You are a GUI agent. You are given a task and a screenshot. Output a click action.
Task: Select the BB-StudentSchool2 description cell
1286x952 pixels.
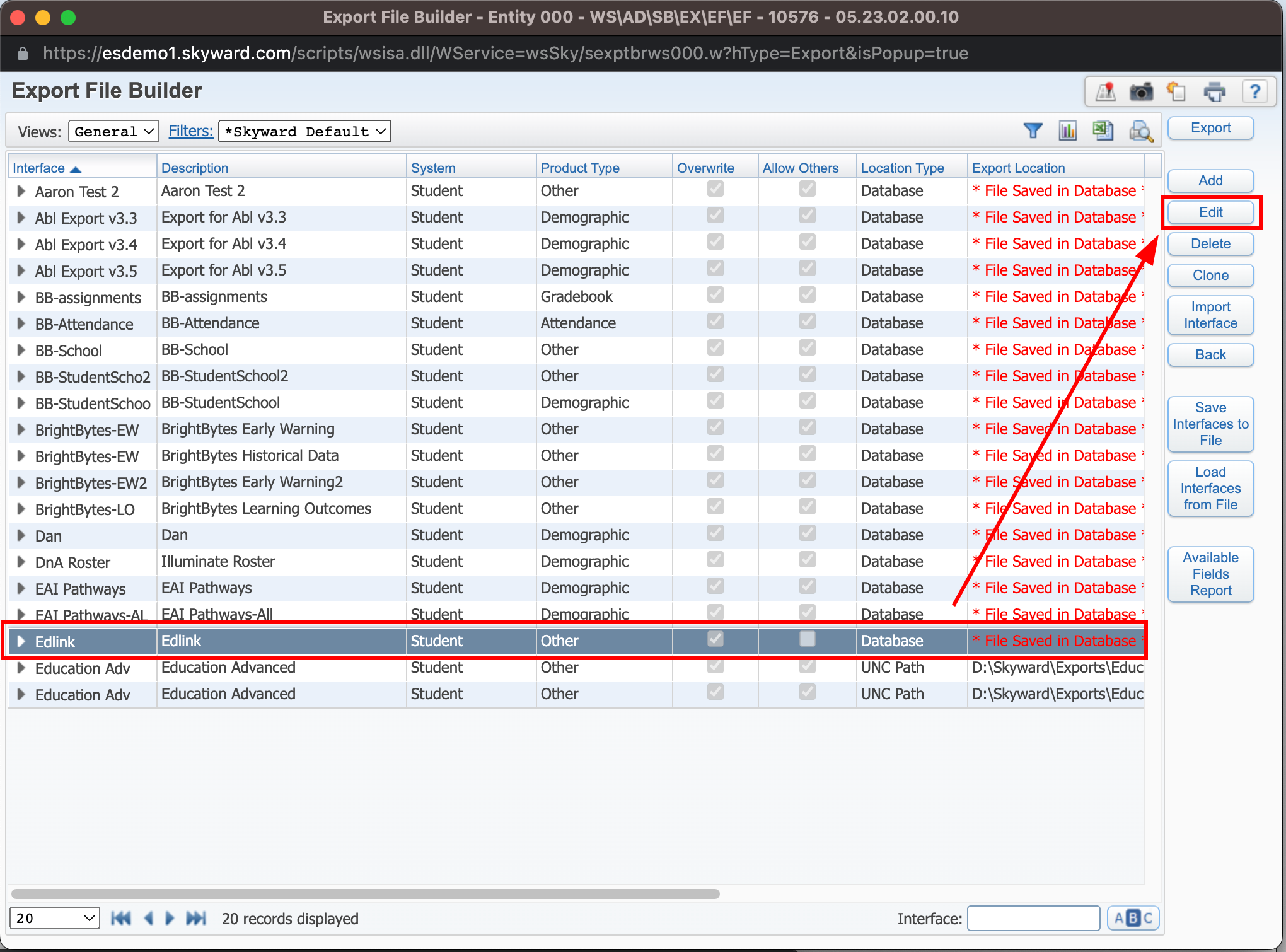point(281,376)
